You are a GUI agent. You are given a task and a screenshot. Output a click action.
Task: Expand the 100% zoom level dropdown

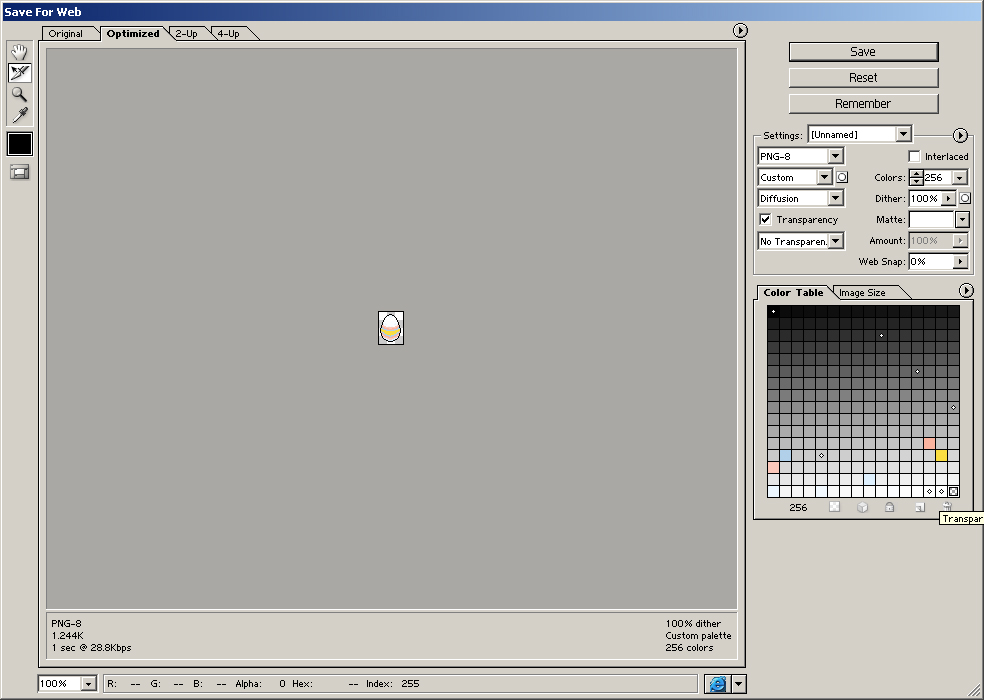click(x=87, y=684)
